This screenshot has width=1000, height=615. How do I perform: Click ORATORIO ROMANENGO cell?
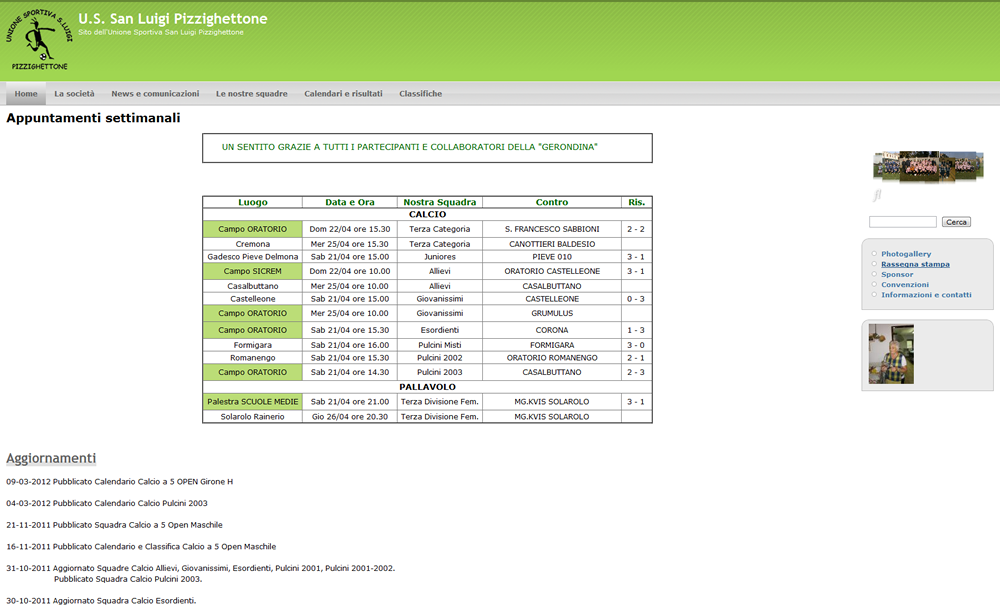tap(552, 357)
